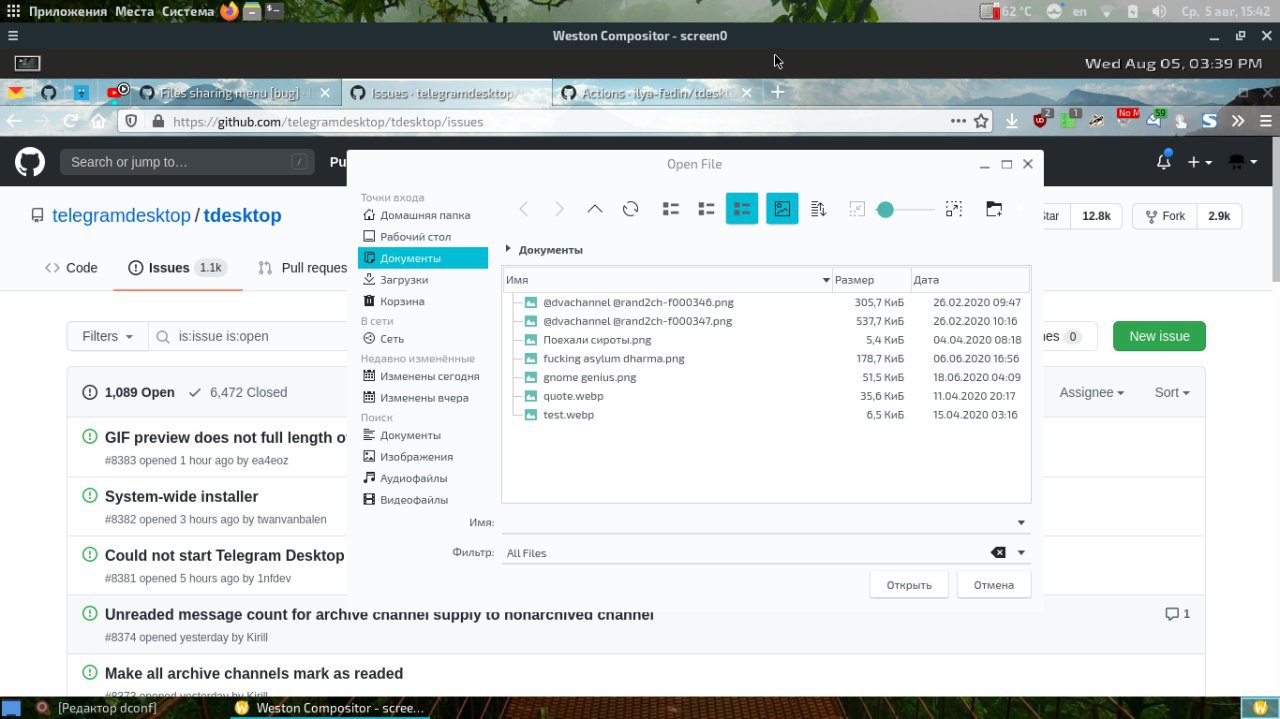Click the GitHub logo in page header

pyautogui.click(x=30, y=161)
